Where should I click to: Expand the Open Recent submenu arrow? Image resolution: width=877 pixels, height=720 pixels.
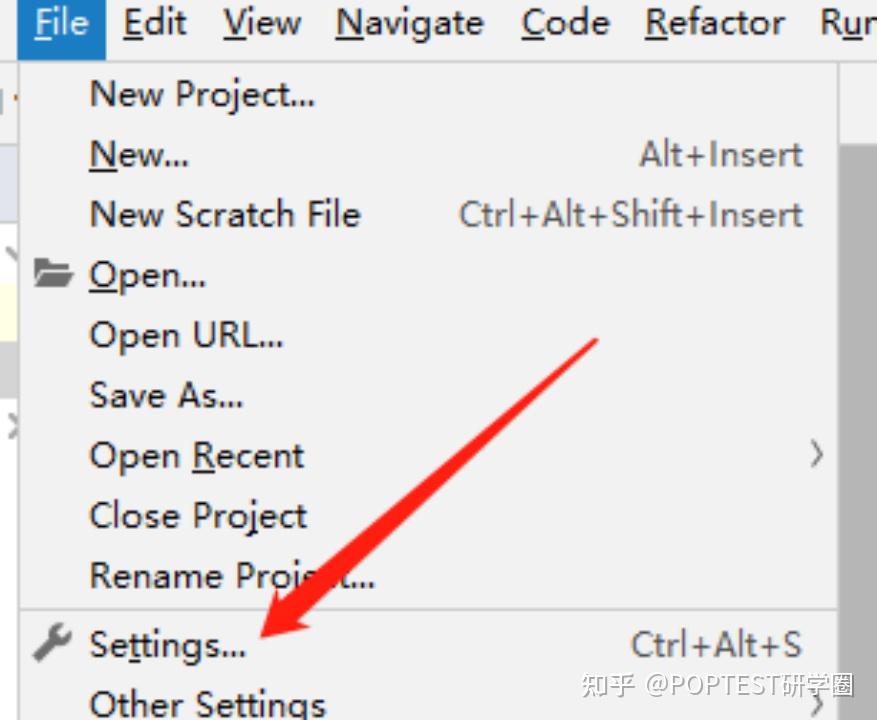coord(816,456)
